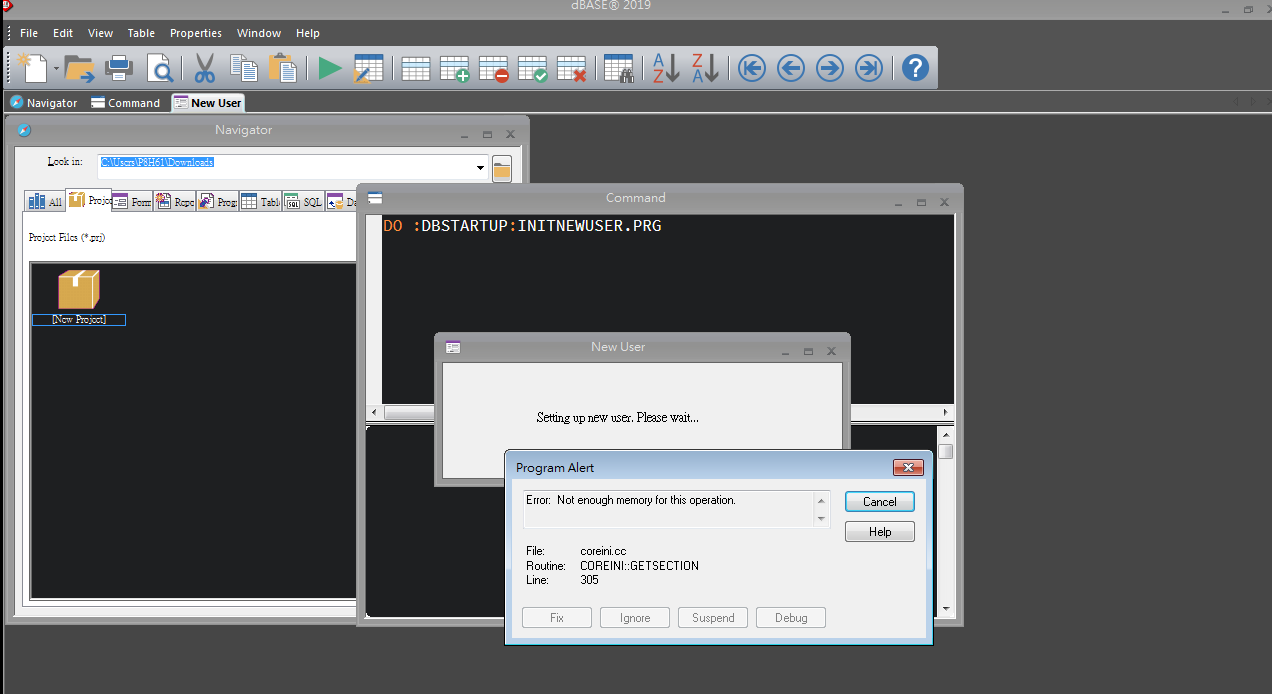The image size is (1272, 694).
Task: Go to the next row arrow icon
Action: (830, 68)
